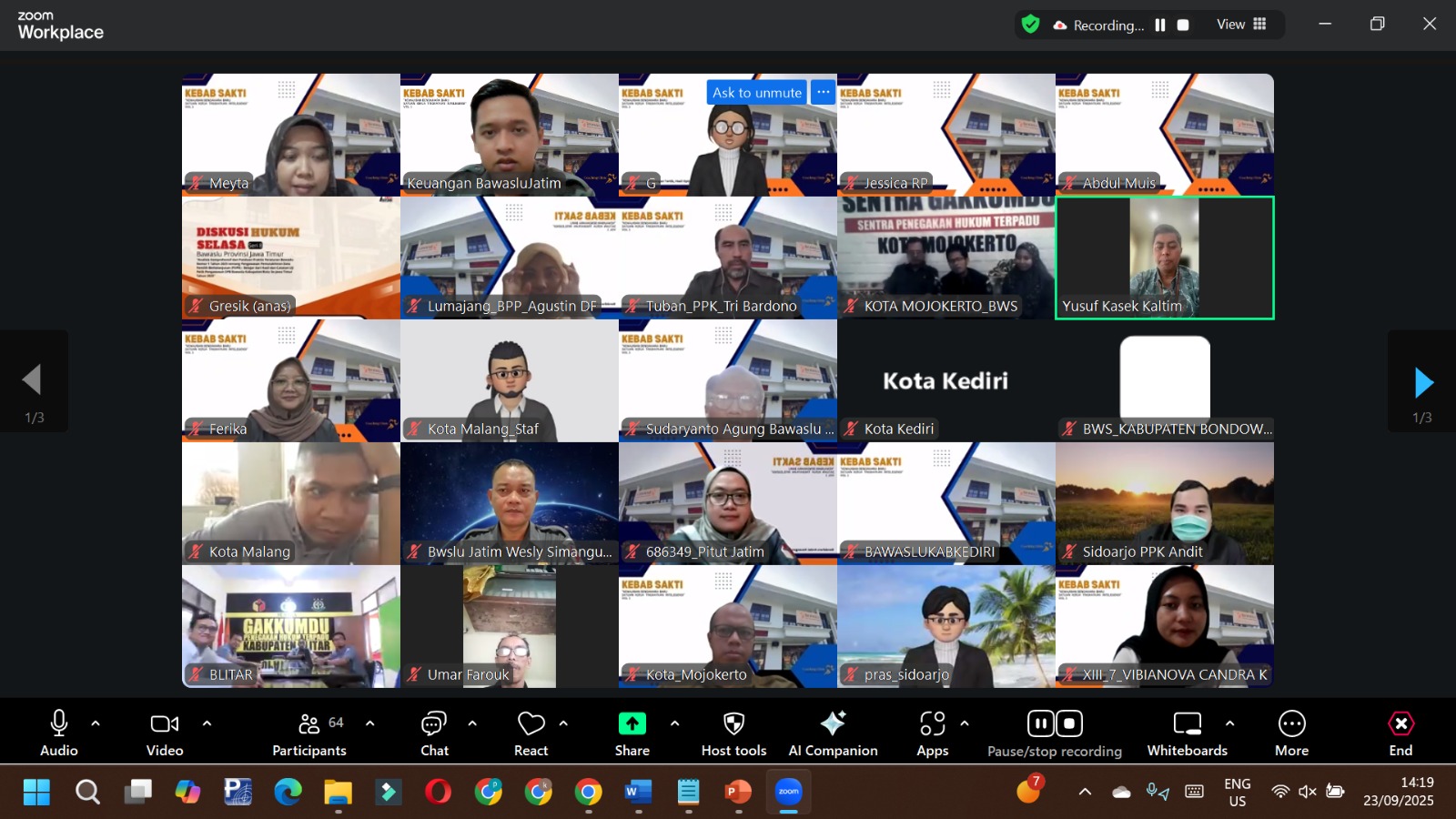Select Yusuf Kasek Kaltim video tile

(1164, 258)
